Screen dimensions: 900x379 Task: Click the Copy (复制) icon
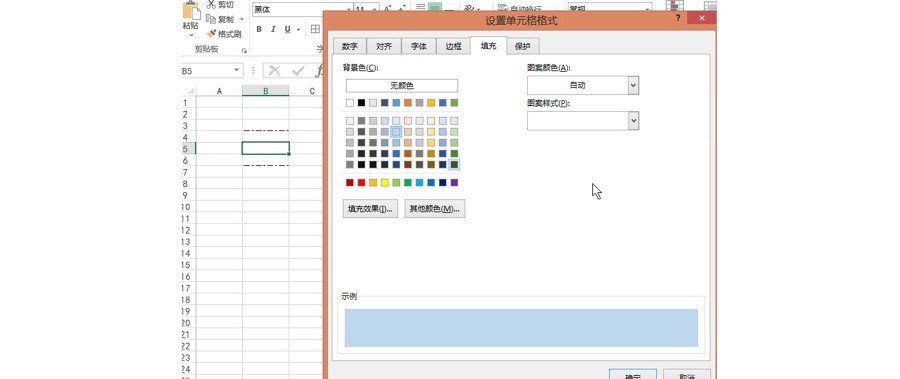[211, 19]
